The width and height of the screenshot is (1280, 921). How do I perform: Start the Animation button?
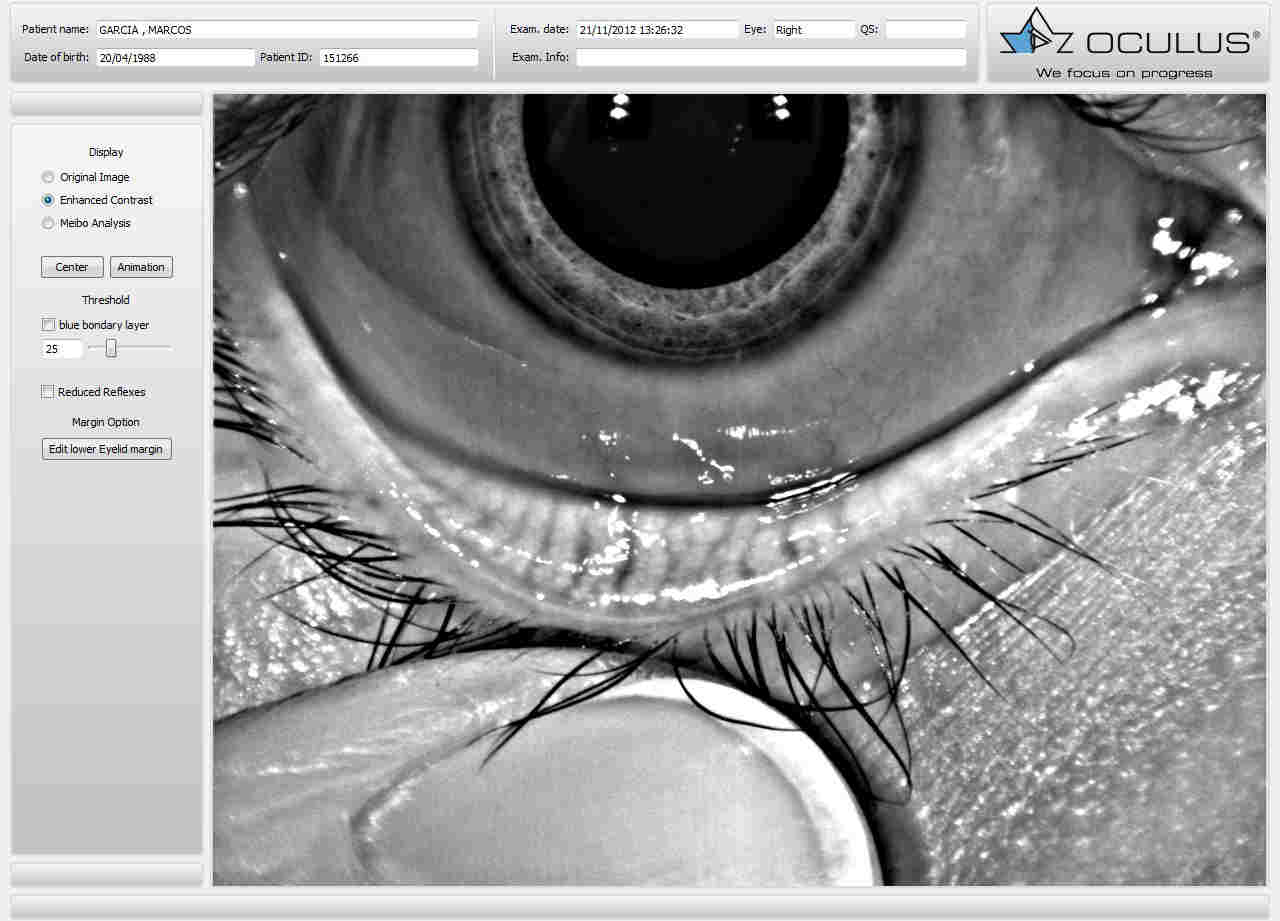pyautogui.click(x=141, y=267)
